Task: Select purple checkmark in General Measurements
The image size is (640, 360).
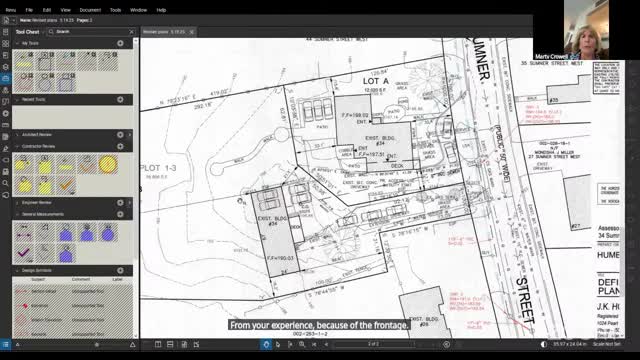Action: coord(24,253)
